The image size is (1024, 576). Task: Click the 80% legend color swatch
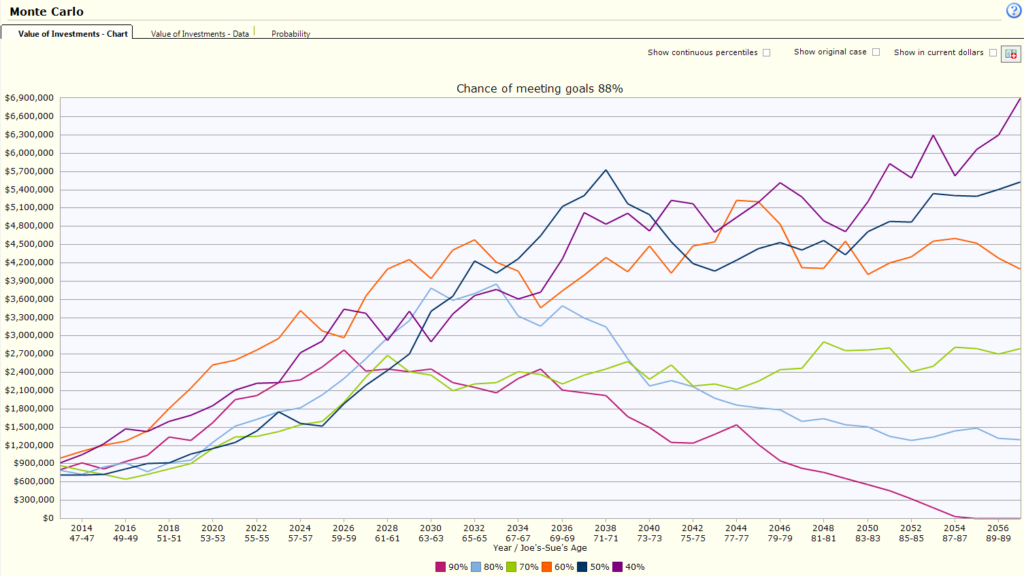click(476, 567)
